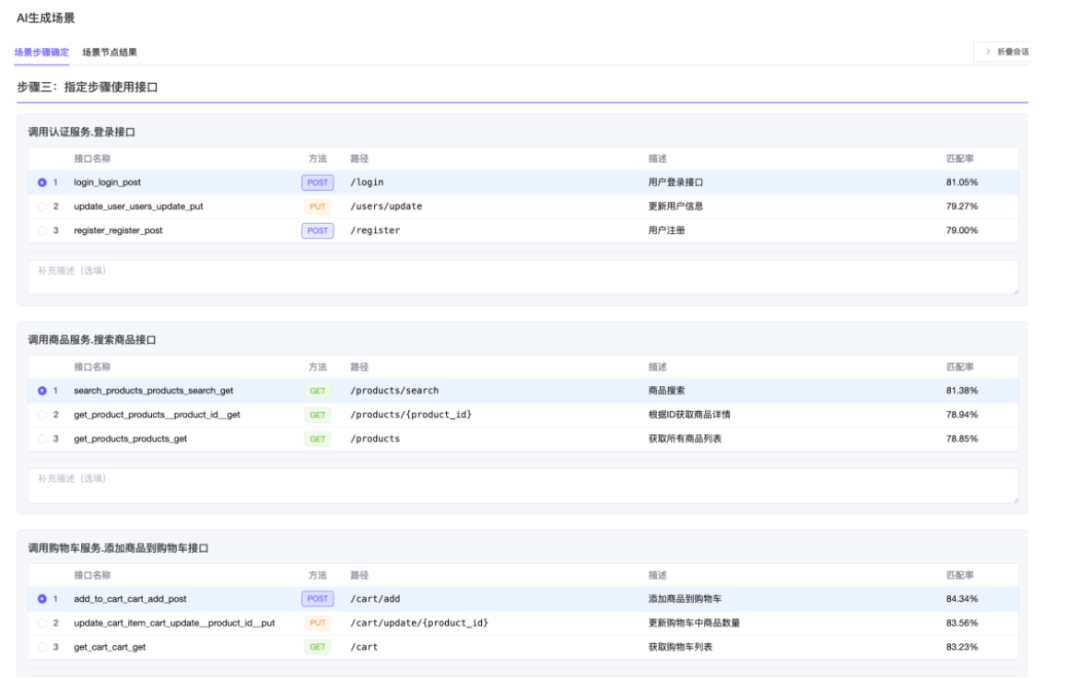Click the match rate 81.05%
Viewport: 1080px width, 693px height.
point(962,183)
